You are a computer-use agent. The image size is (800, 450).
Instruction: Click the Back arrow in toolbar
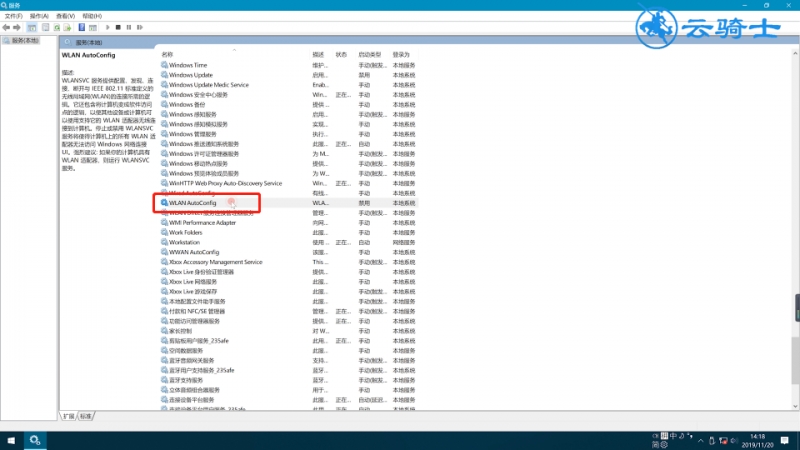[6, 28]
